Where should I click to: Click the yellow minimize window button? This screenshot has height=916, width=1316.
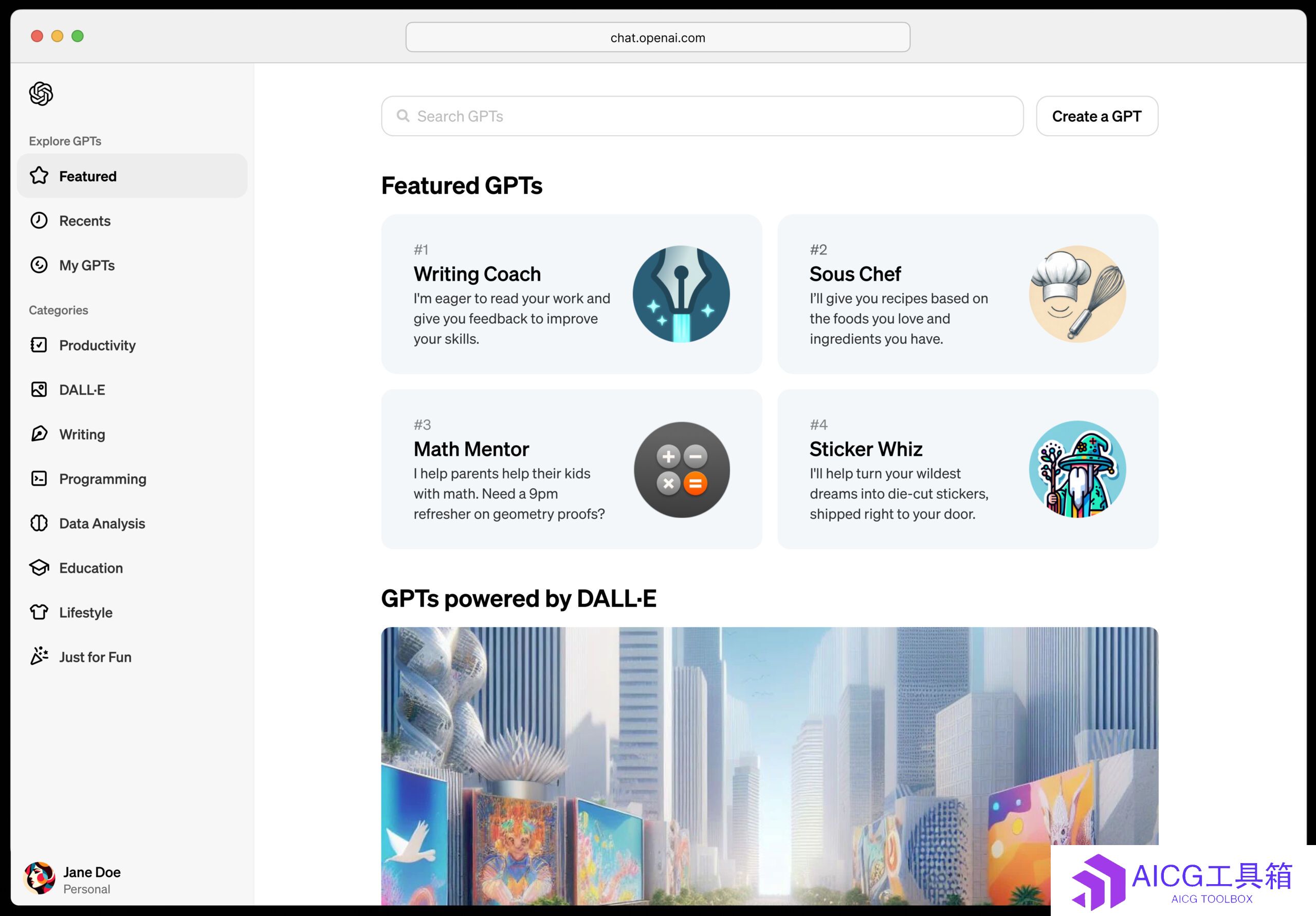point(57,36)
